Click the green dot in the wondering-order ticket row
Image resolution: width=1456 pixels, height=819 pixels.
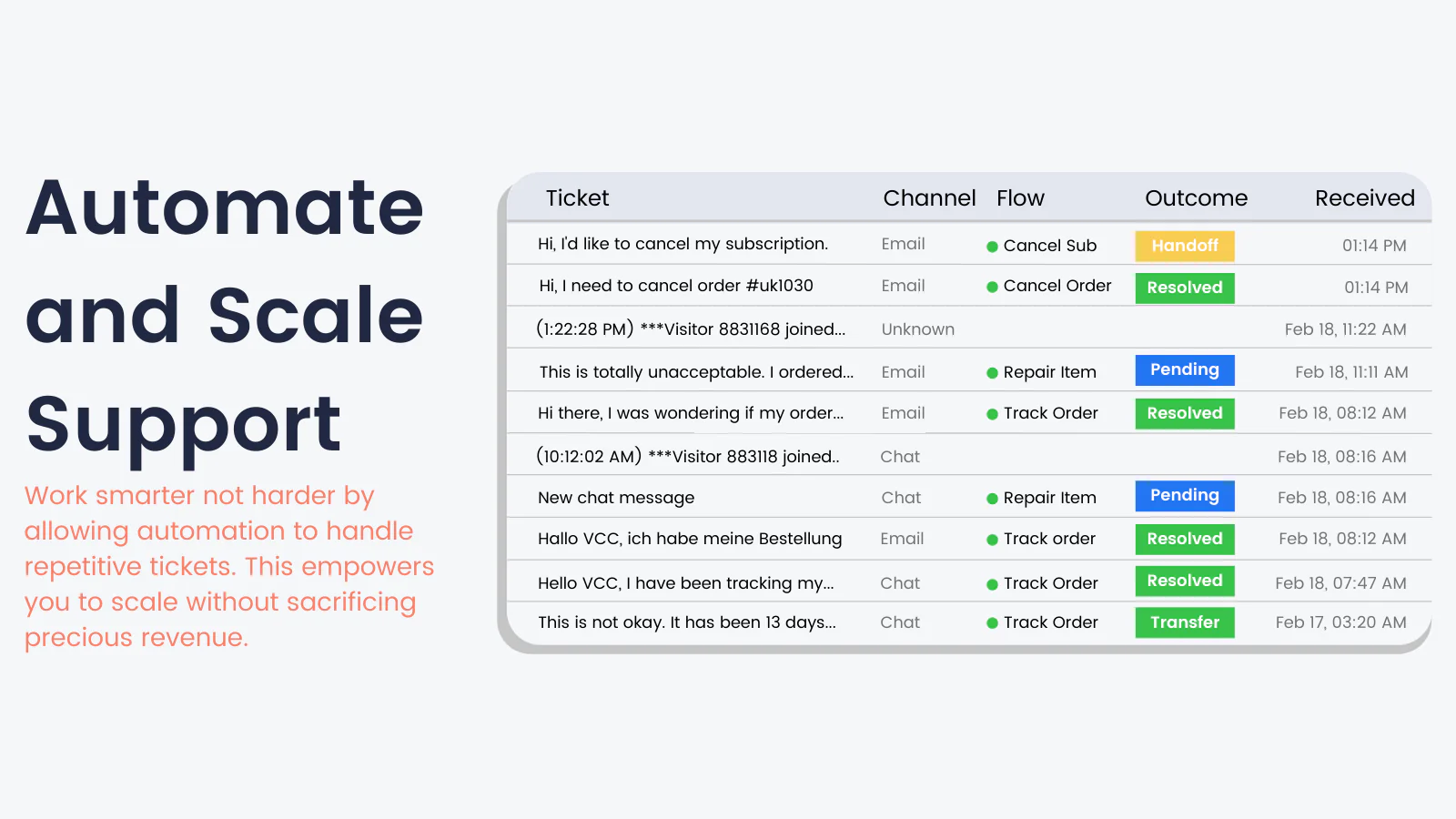[992, 414]
